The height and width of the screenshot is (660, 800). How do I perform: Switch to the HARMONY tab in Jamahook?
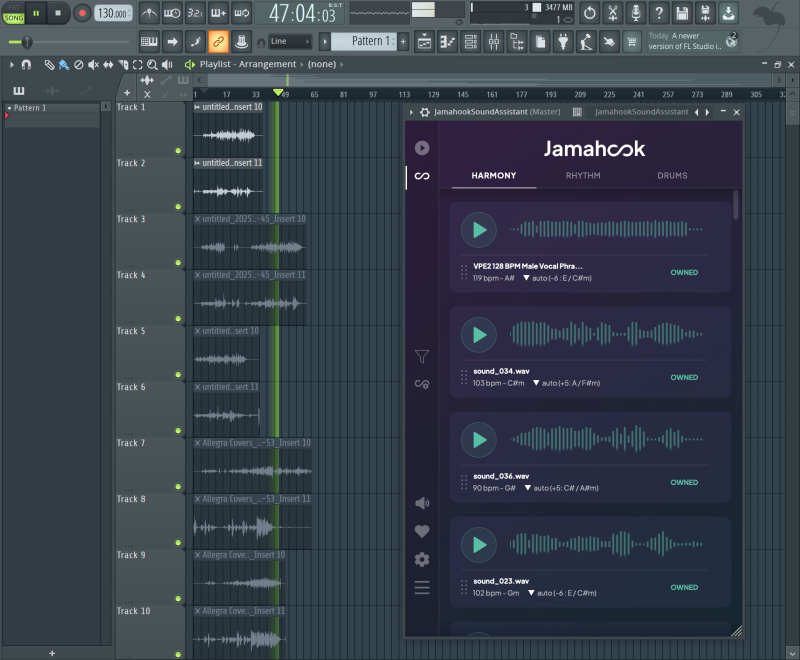[493, 175]
